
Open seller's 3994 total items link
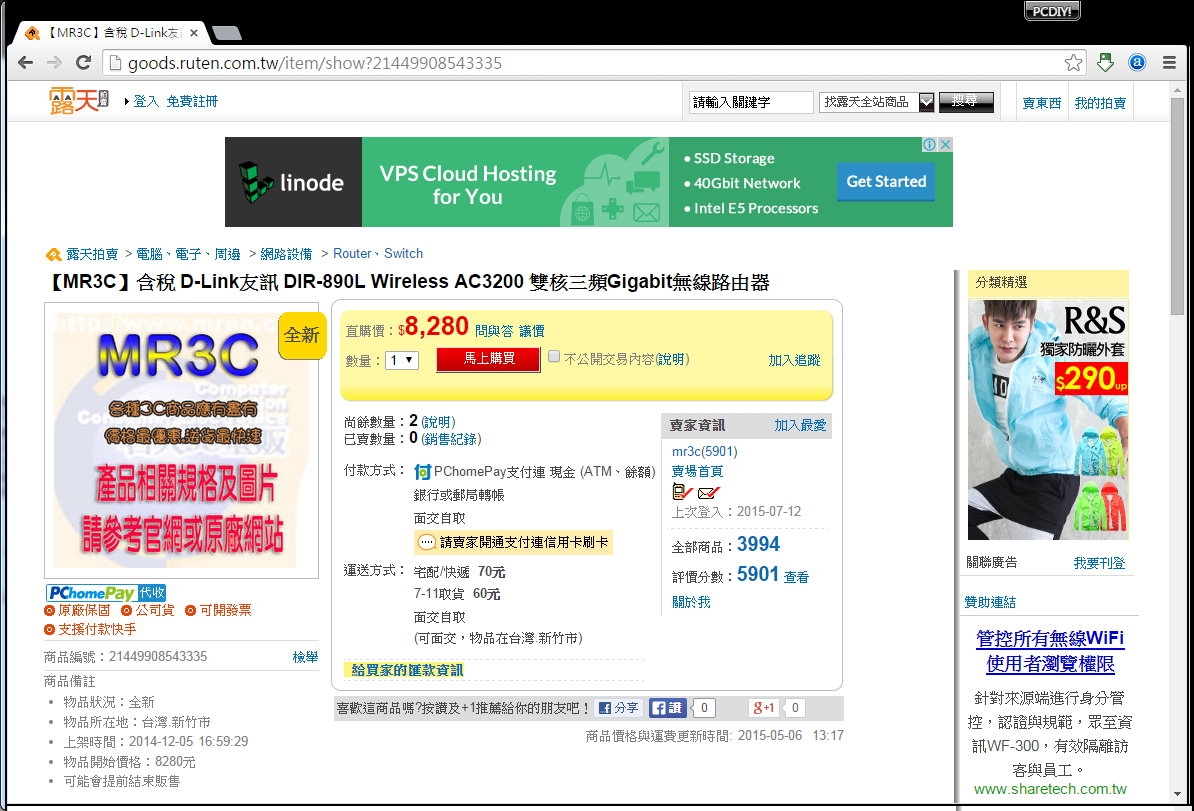click(758, 544)
